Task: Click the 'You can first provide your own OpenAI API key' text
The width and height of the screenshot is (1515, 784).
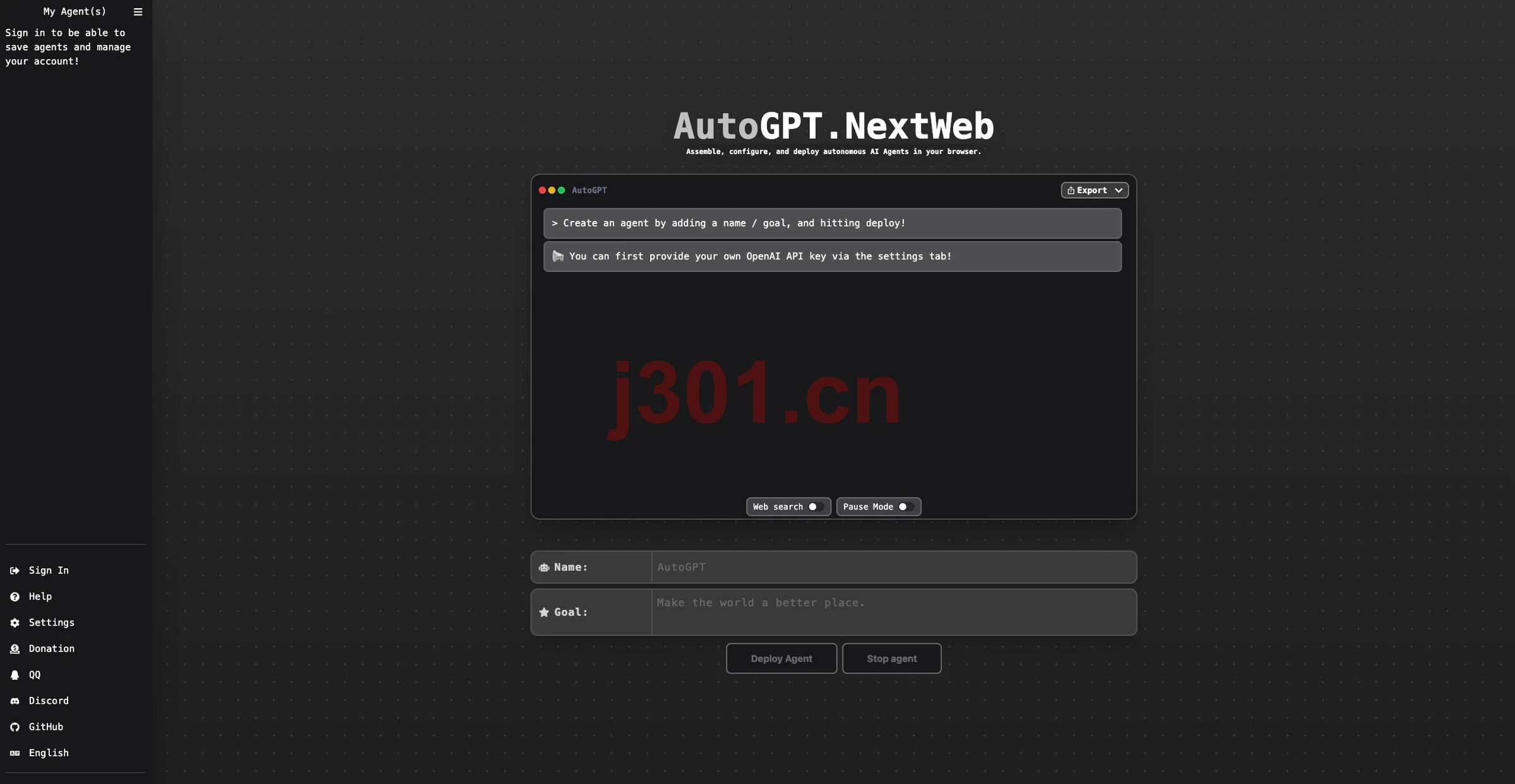Action: point(760,256)
